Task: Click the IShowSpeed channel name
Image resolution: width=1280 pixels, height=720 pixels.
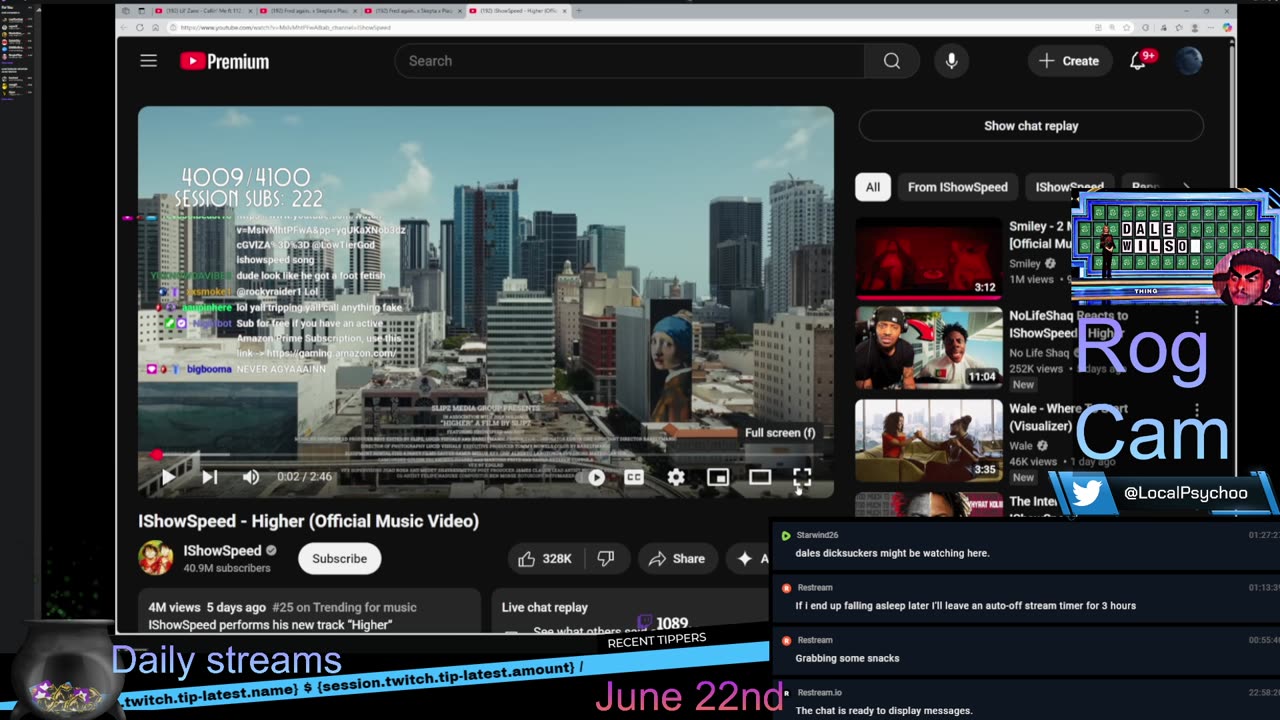Action: (x=222, y=551)
